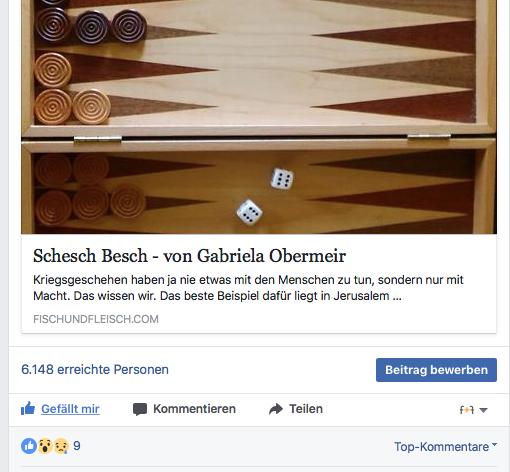Click the thumbs-up Gefällt mir icon
Image resolution: width=510 pixels, height=472 pixels.
coord(28,408)
